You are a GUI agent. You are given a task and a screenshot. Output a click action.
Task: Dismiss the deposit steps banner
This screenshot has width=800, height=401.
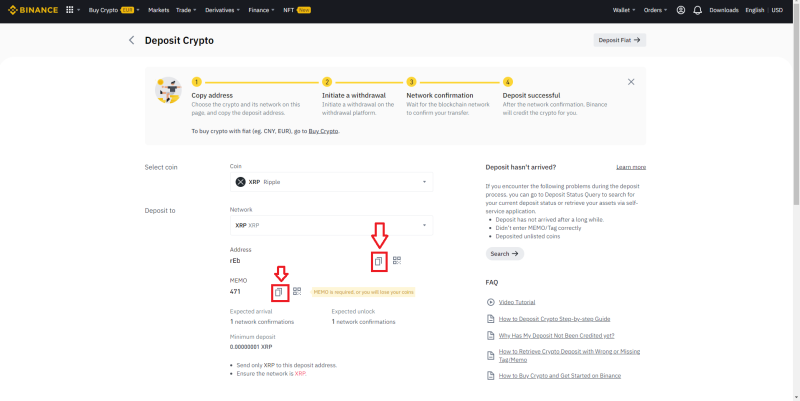[631, 82]
